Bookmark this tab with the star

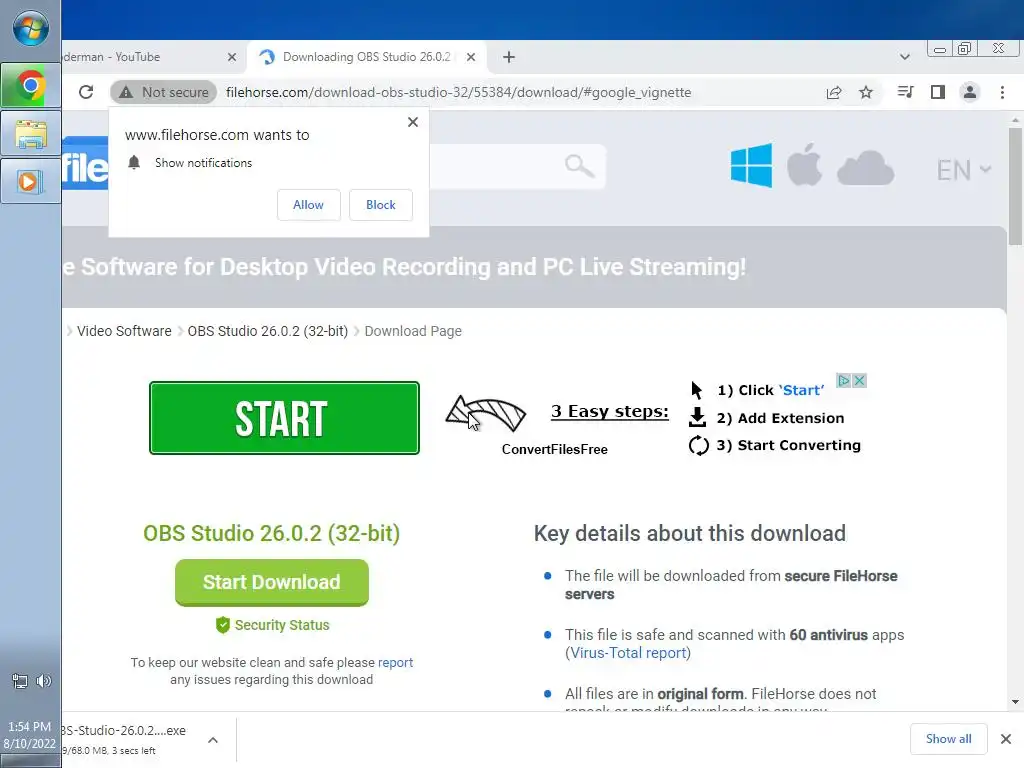pyautogui.click(x=866, y=92)
